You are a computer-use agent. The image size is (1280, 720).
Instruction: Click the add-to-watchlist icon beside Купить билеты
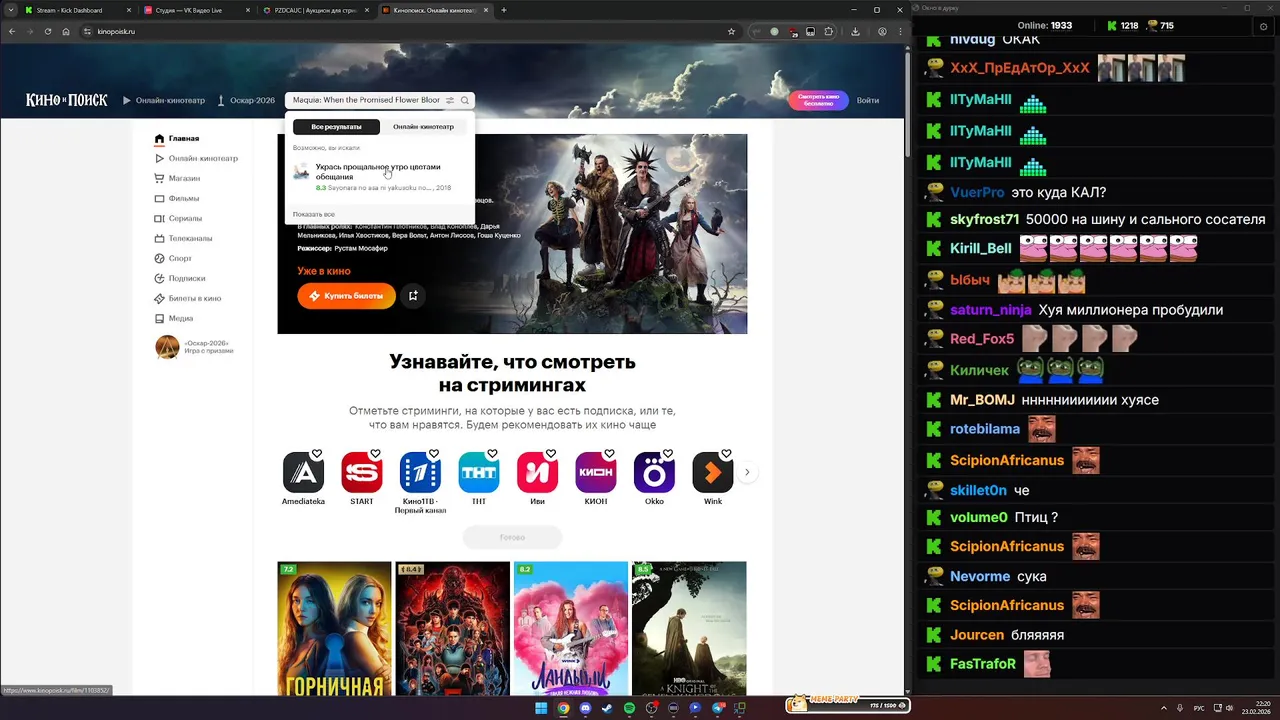point(413,296)
